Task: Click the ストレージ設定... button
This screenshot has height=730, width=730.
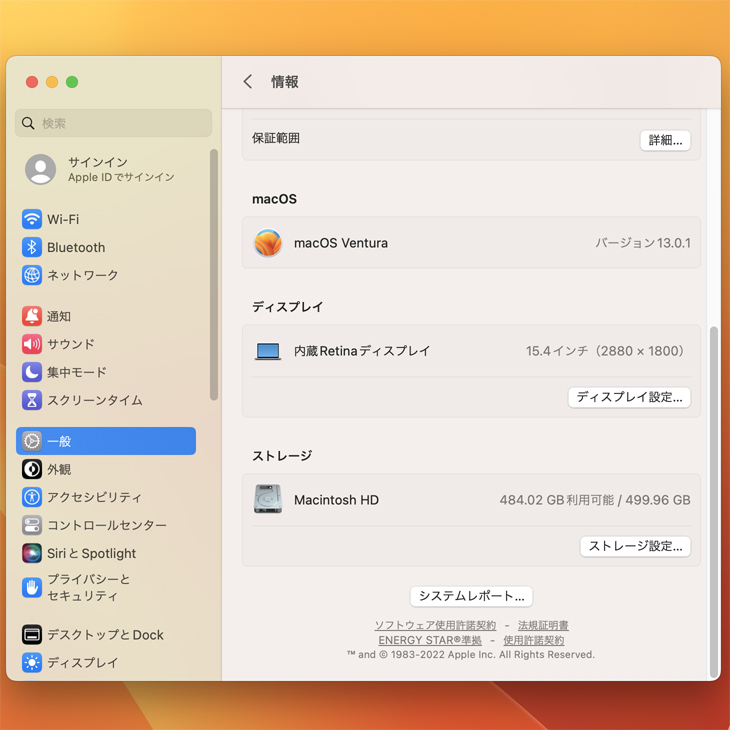Action: click(x=635, y=546)
